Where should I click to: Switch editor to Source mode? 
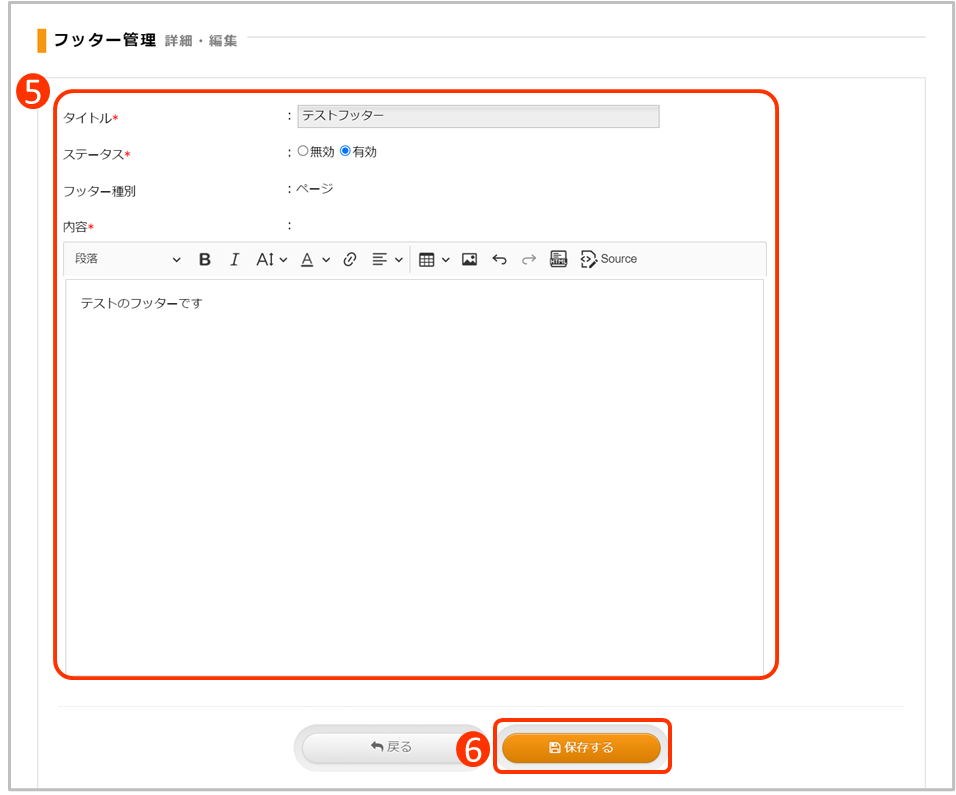pos(609,259)
